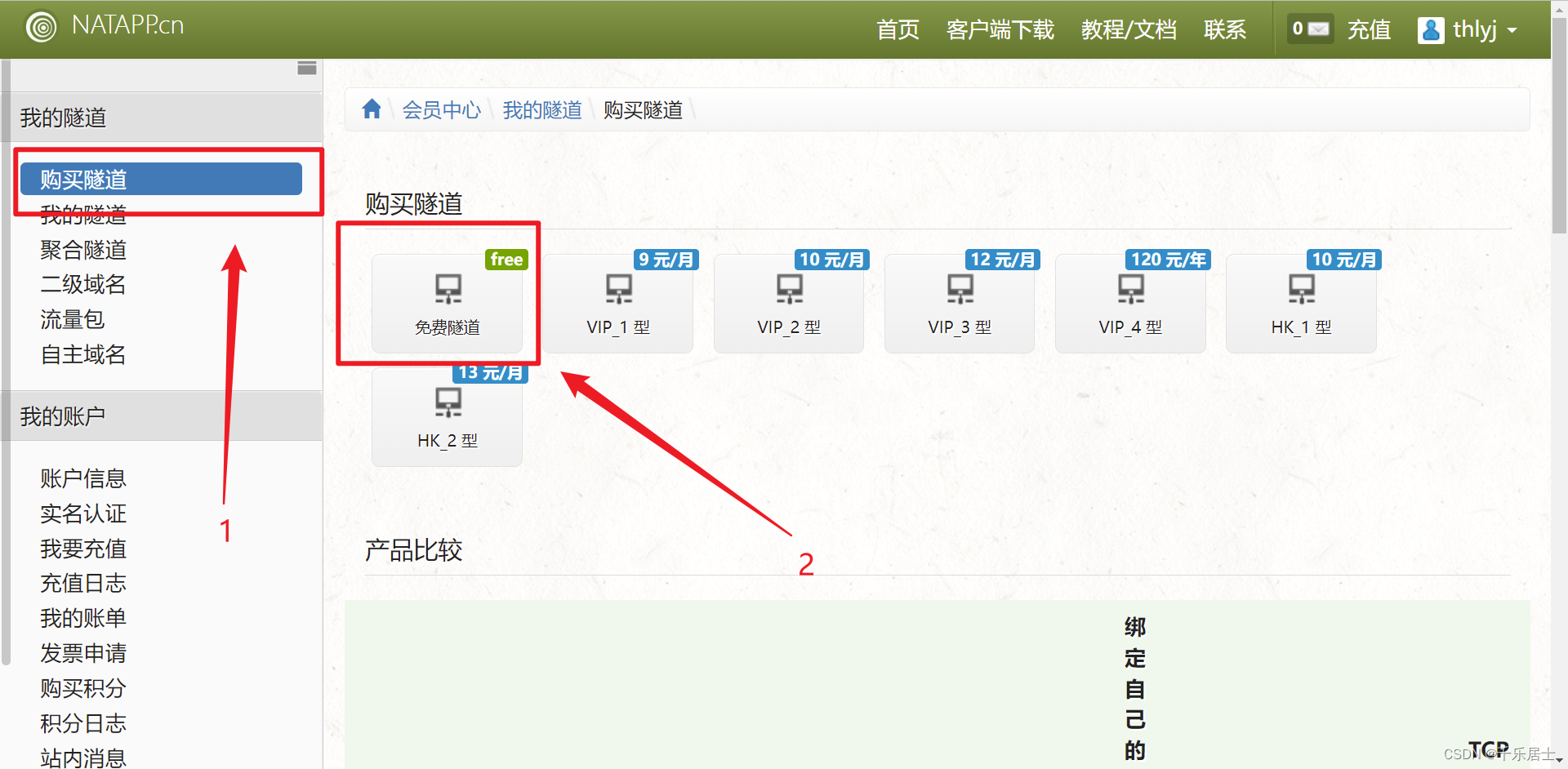
Task: Click 充值 in the top bar
Action: (x=1369, y=29)
